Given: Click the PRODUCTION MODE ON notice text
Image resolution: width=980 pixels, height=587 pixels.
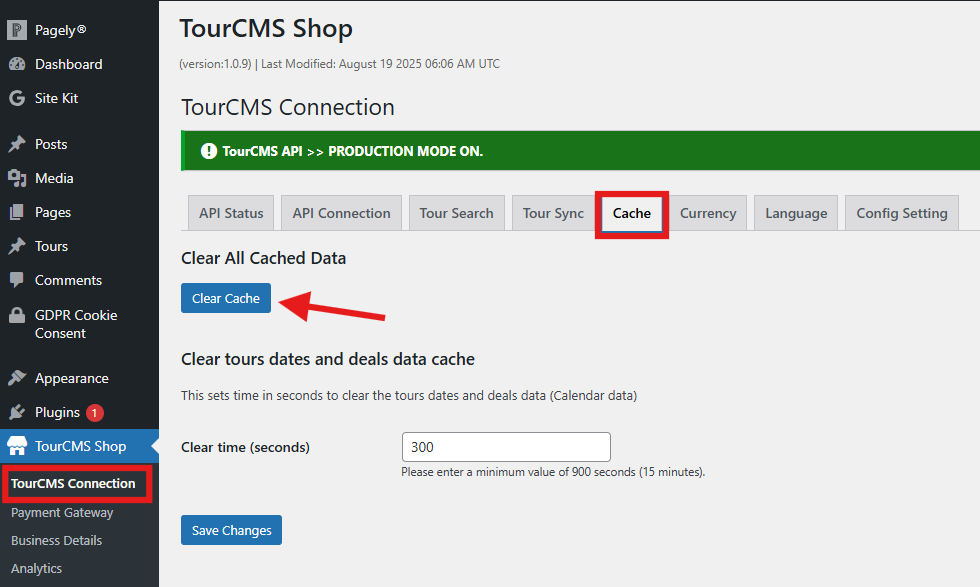Looking at the screenshot, I should click(352, 151).
